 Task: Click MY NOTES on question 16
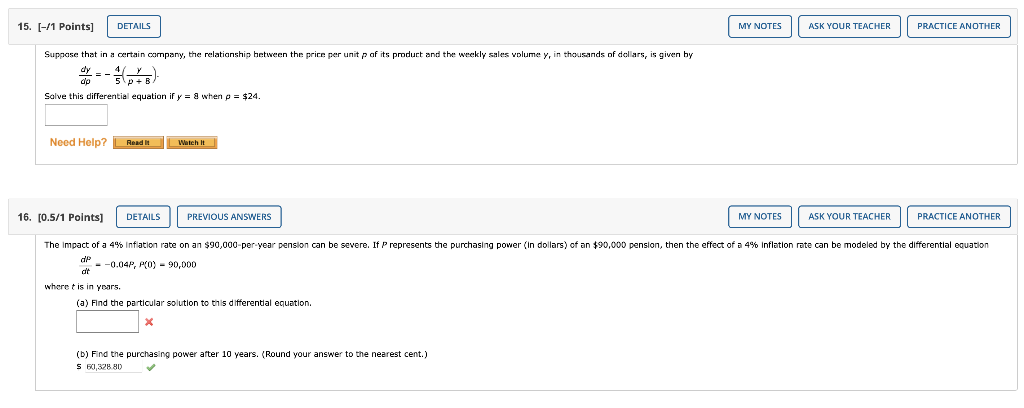point(760,217)
